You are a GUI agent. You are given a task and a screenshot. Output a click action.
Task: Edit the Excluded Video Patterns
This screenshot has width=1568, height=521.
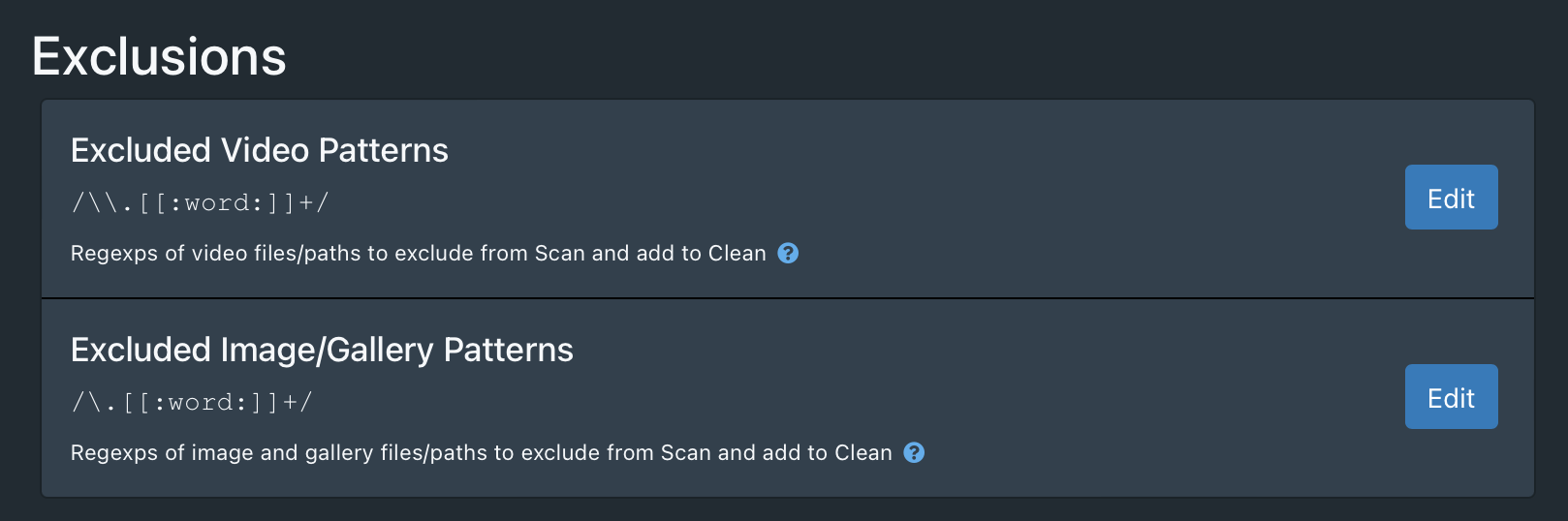(x=1450, y=198)
